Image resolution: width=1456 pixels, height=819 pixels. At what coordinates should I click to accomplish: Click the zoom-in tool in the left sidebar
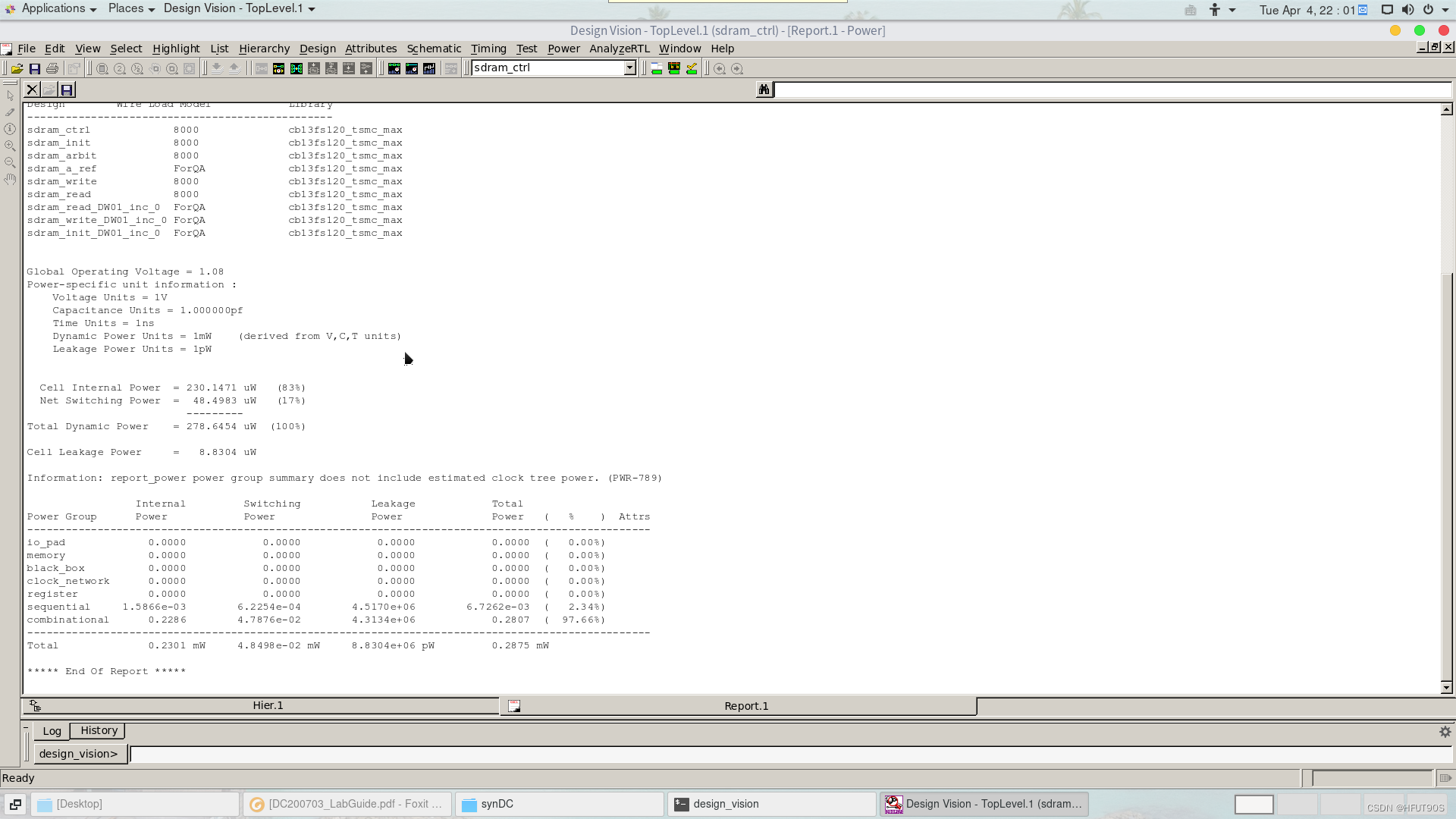[x=10, y=146]
